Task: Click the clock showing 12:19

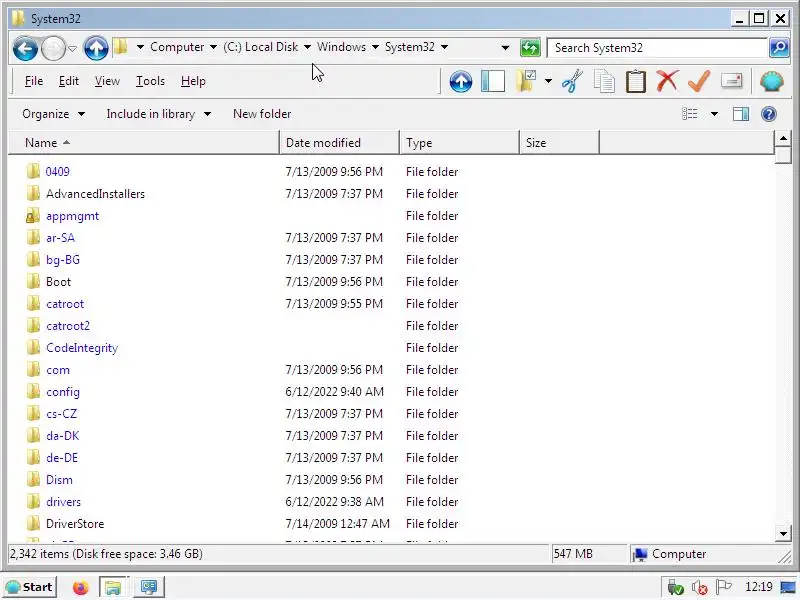Action: [x=759, y=587]
